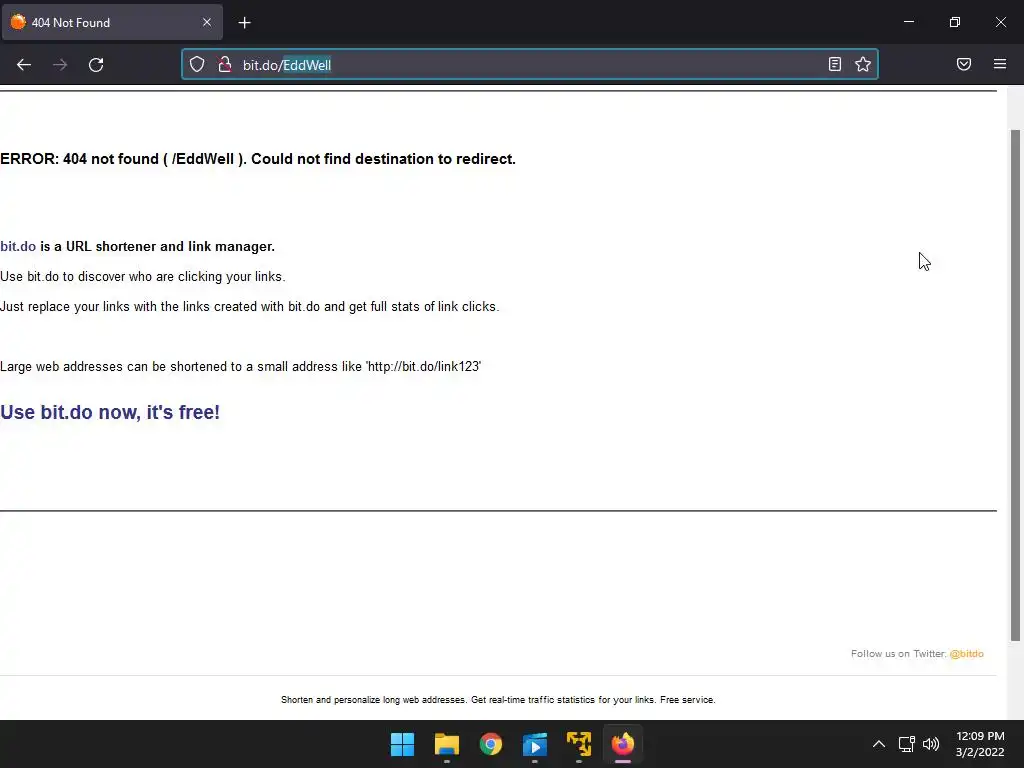1024x768 pixels.
Task: Switch to Firefox in the taskbar
Action: (x=623, y=744)
